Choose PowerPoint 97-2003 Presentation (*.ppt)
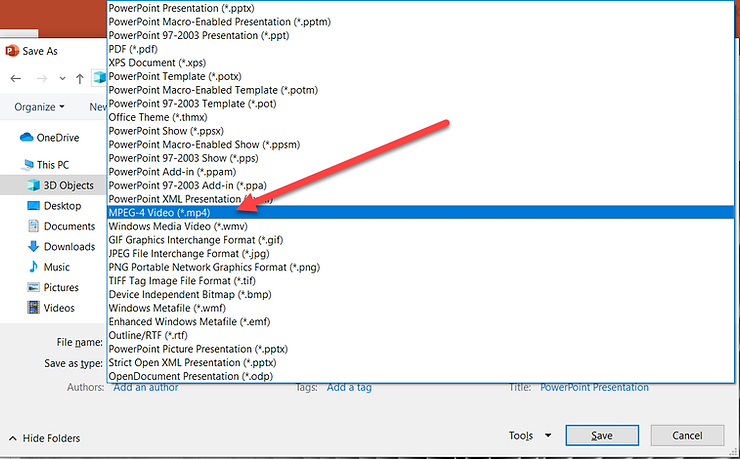 click(x=420, y=36)
